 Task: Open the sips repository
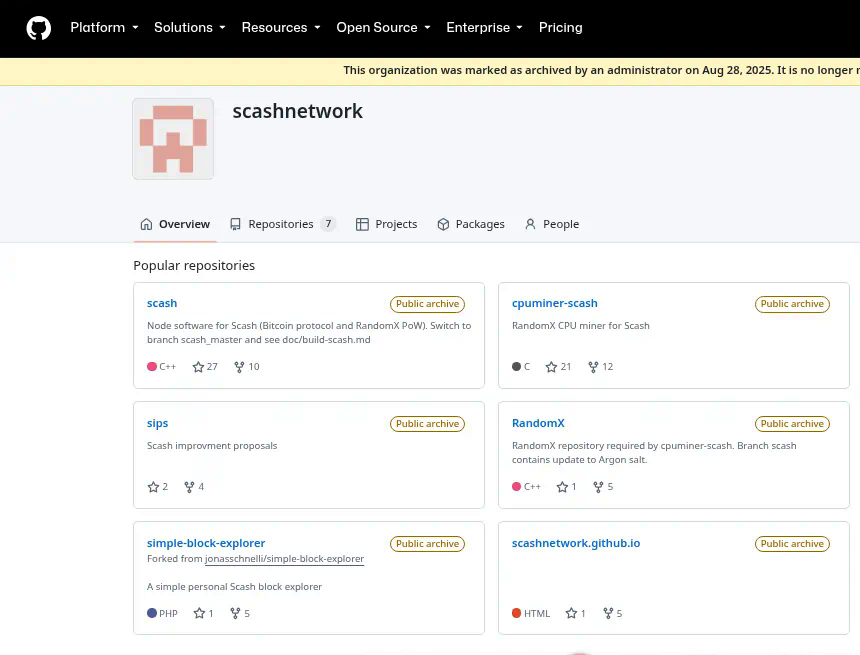pos(157,423)
